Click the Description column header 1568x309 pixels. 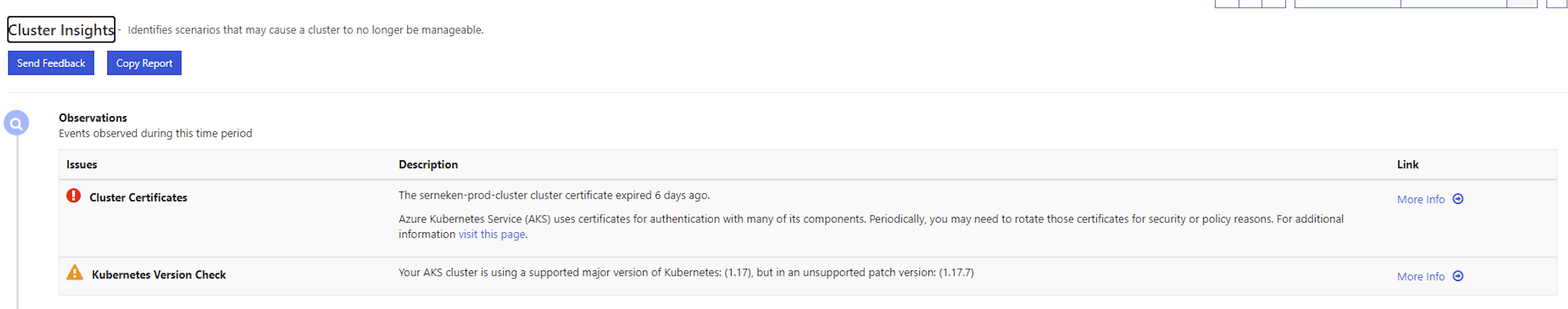pyautogui.click(x=428, y=164)
